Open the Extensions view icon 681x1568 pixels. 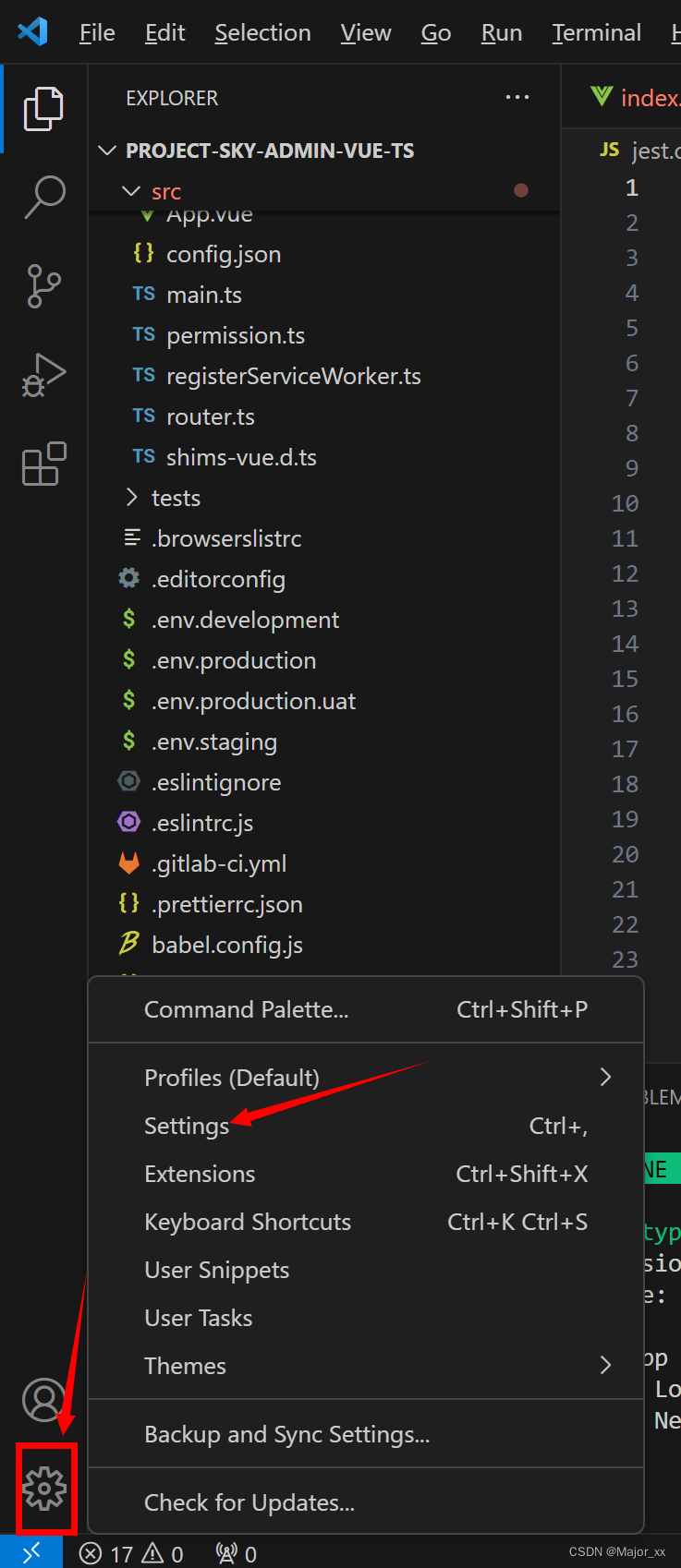pyautogui.click(x=43, y=464)
